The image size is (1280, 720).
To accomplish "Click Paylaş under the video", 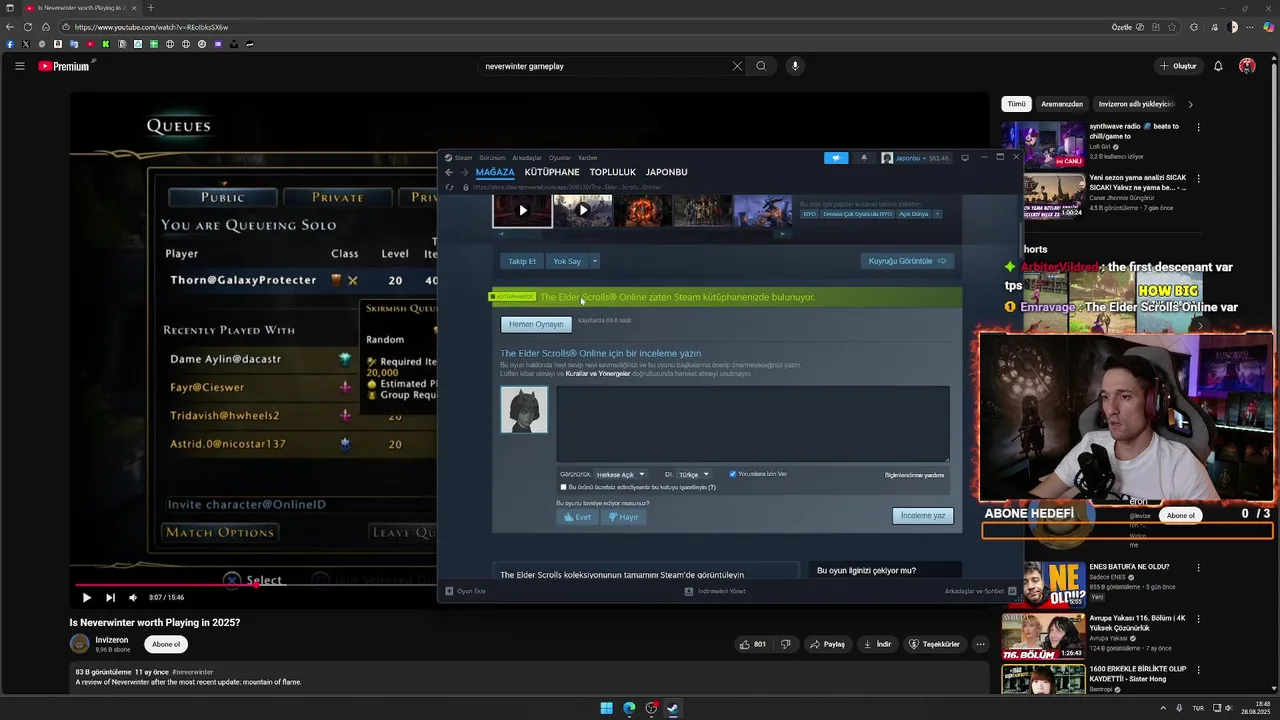I will click(x=827, y=644).
